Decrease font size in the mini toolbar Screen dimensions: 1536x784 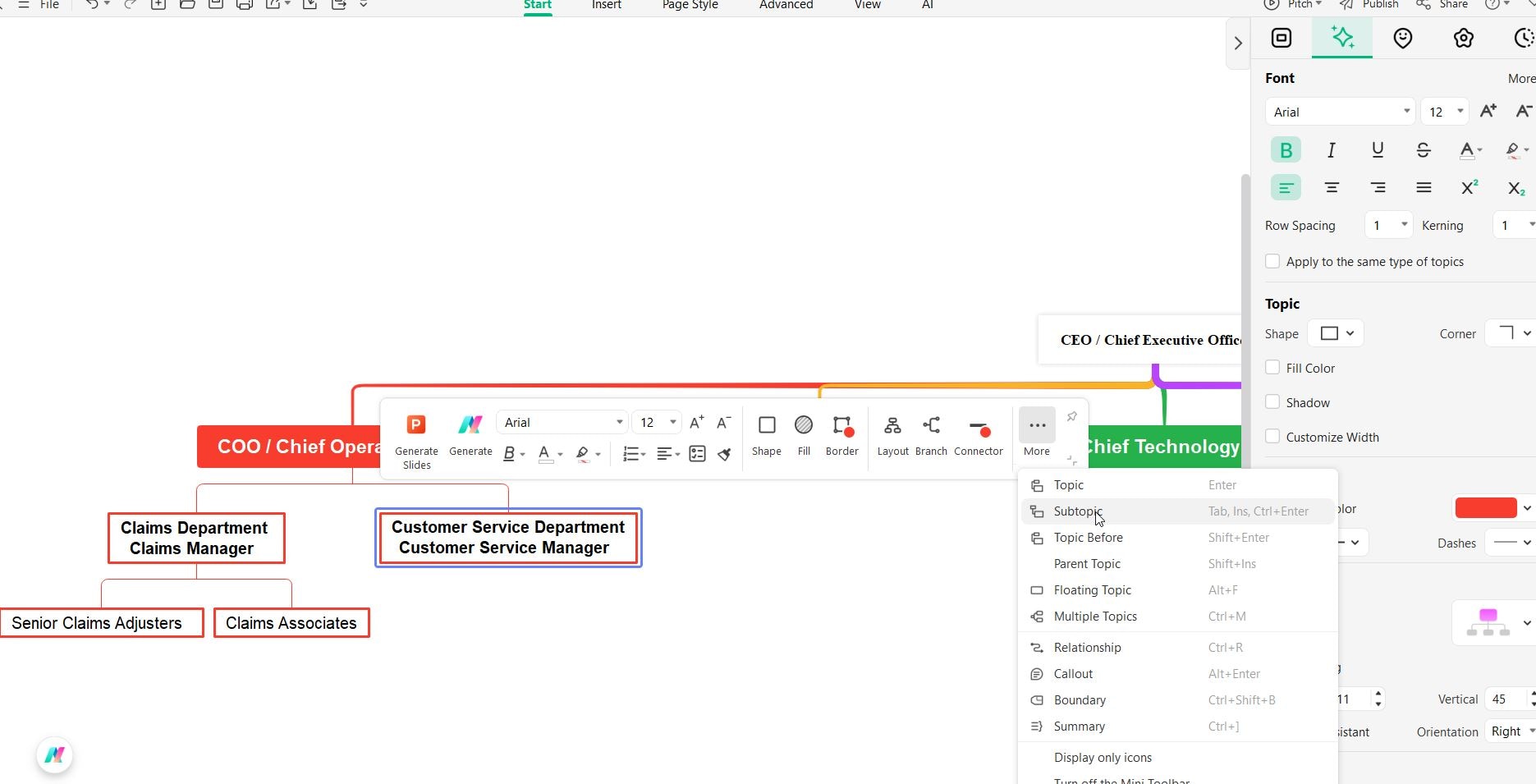(x=723, y=423)
